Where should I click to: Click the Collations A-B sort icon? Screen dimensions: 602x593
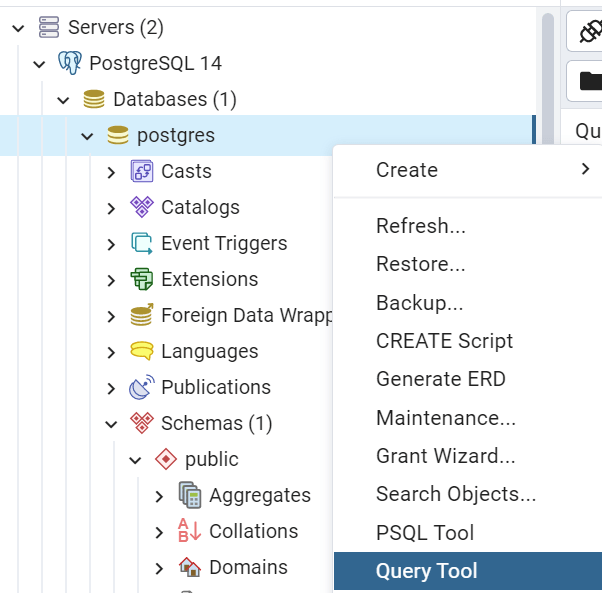coord(190,531)
